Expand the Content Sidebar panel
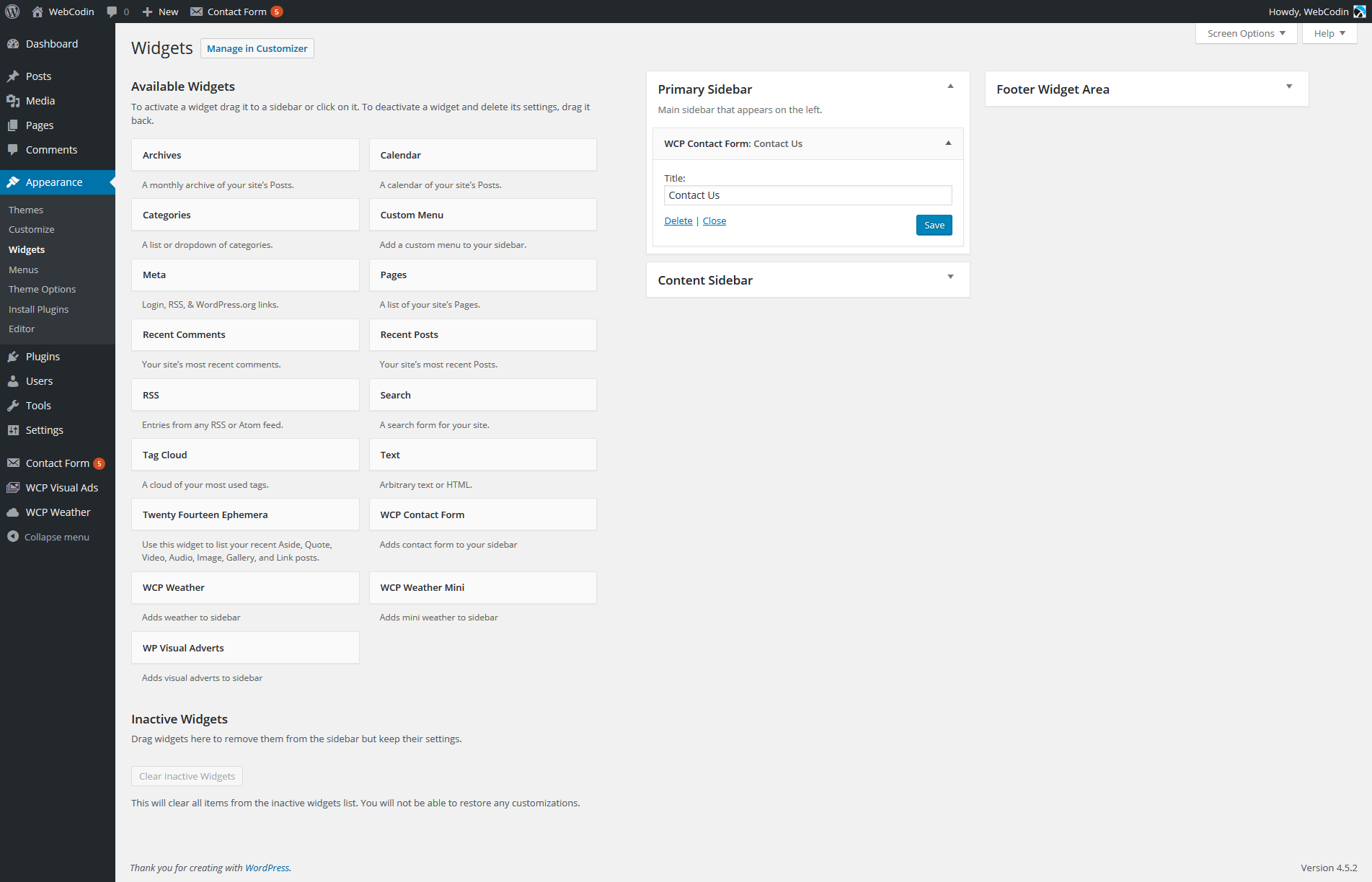Viewport: 1372px width, 882px height. (950, 277)
